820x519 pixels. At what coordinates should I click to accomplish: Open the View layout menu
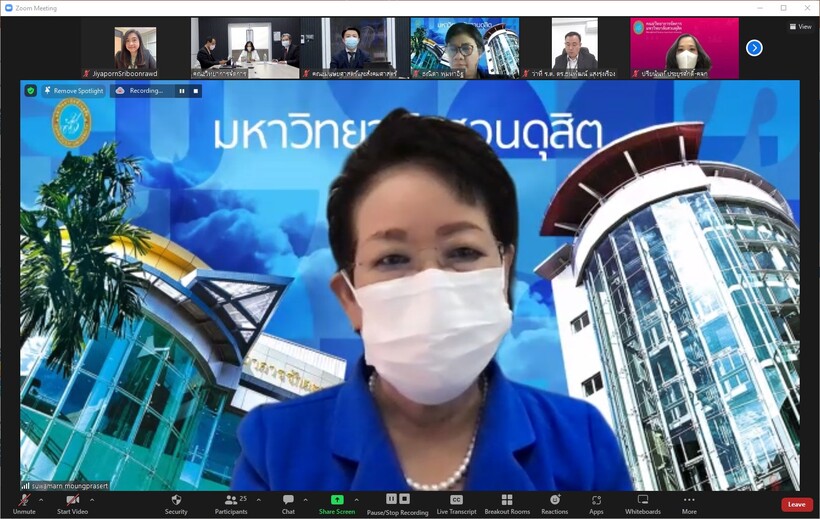pyautogui.click(x=800, y=27)
